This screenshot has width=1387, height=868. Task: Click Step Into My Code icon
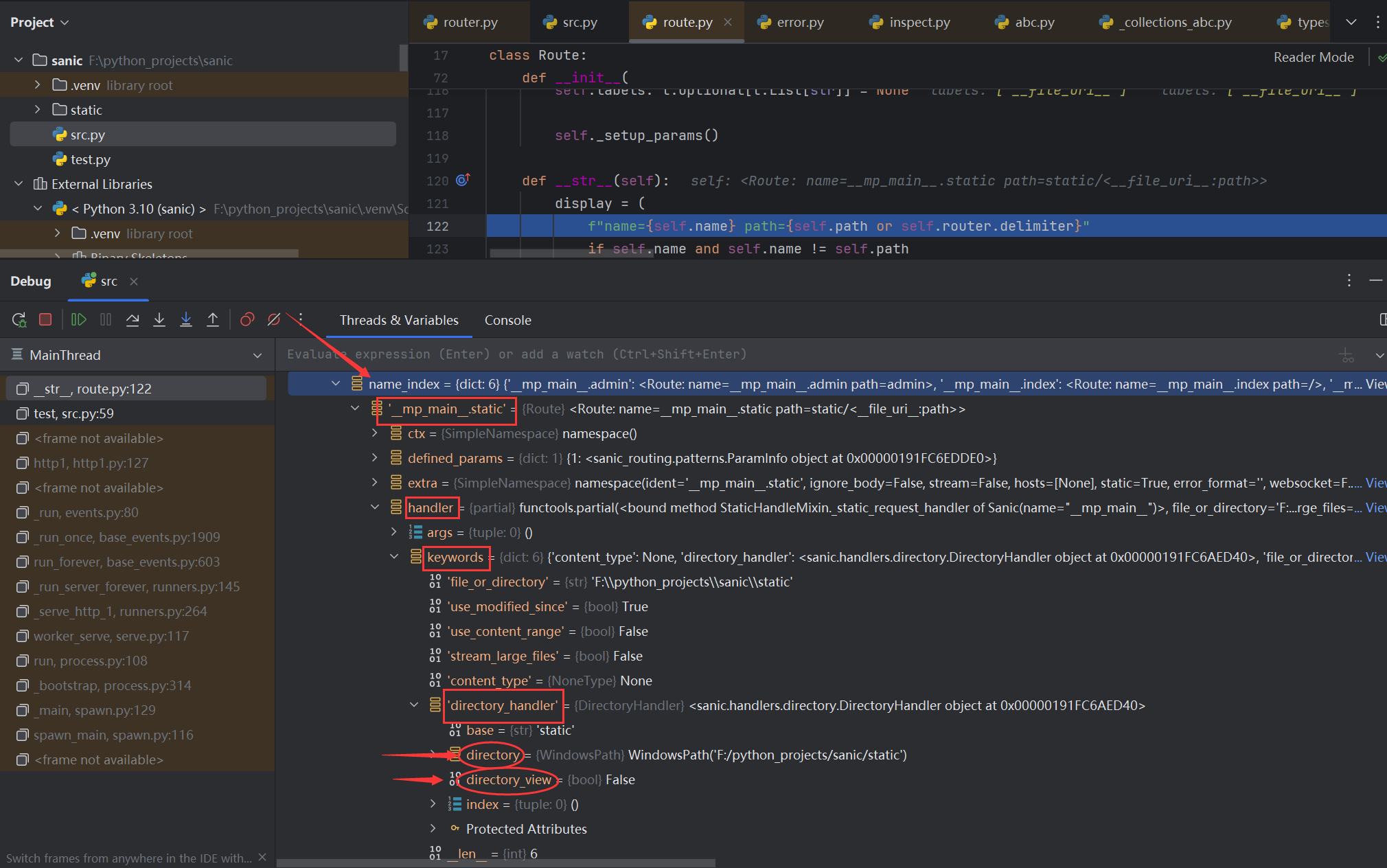pos(186,320)
